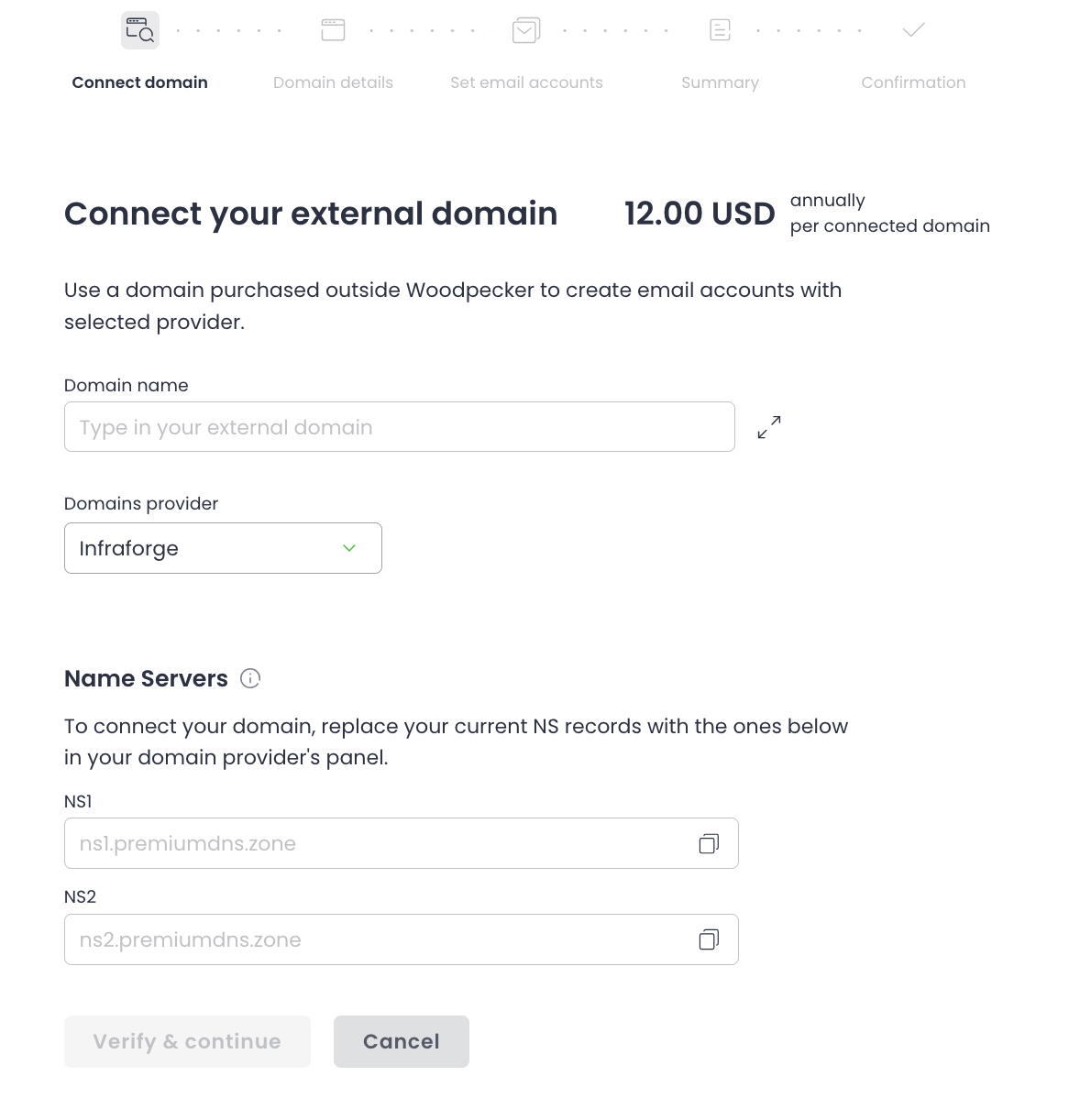Click the Confirmation checkmark step icon
Viewport: 1069px width, 1120px height.
coord(913,30)
